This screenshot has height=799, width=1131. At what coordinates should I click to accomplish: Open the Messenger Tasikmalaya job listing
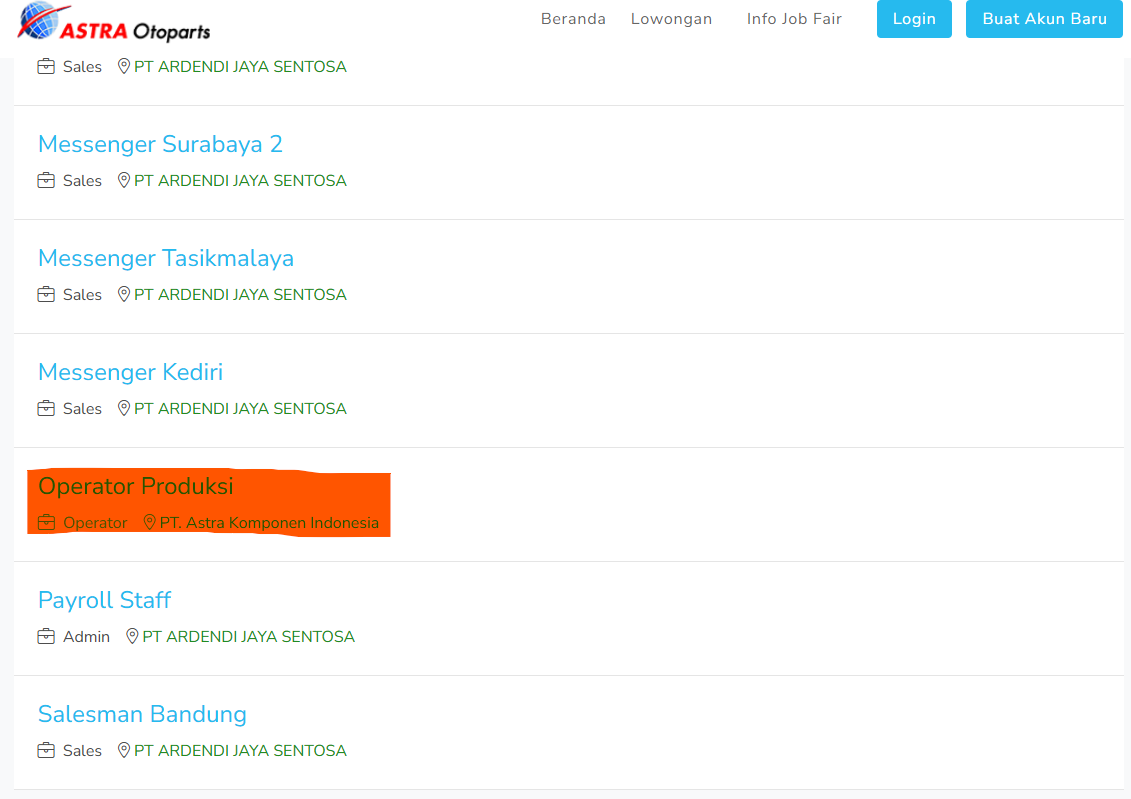tap(166, 258)
